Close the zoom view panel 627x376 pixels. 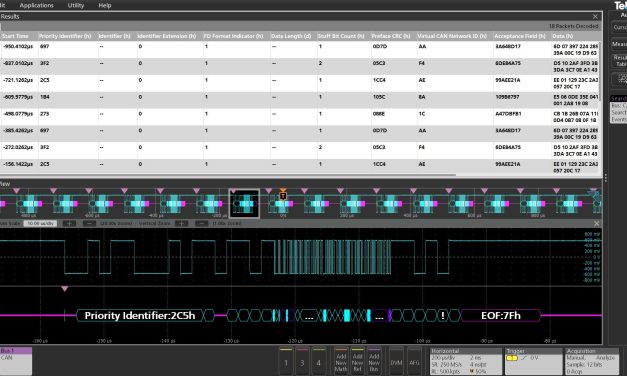coord(596,223)
